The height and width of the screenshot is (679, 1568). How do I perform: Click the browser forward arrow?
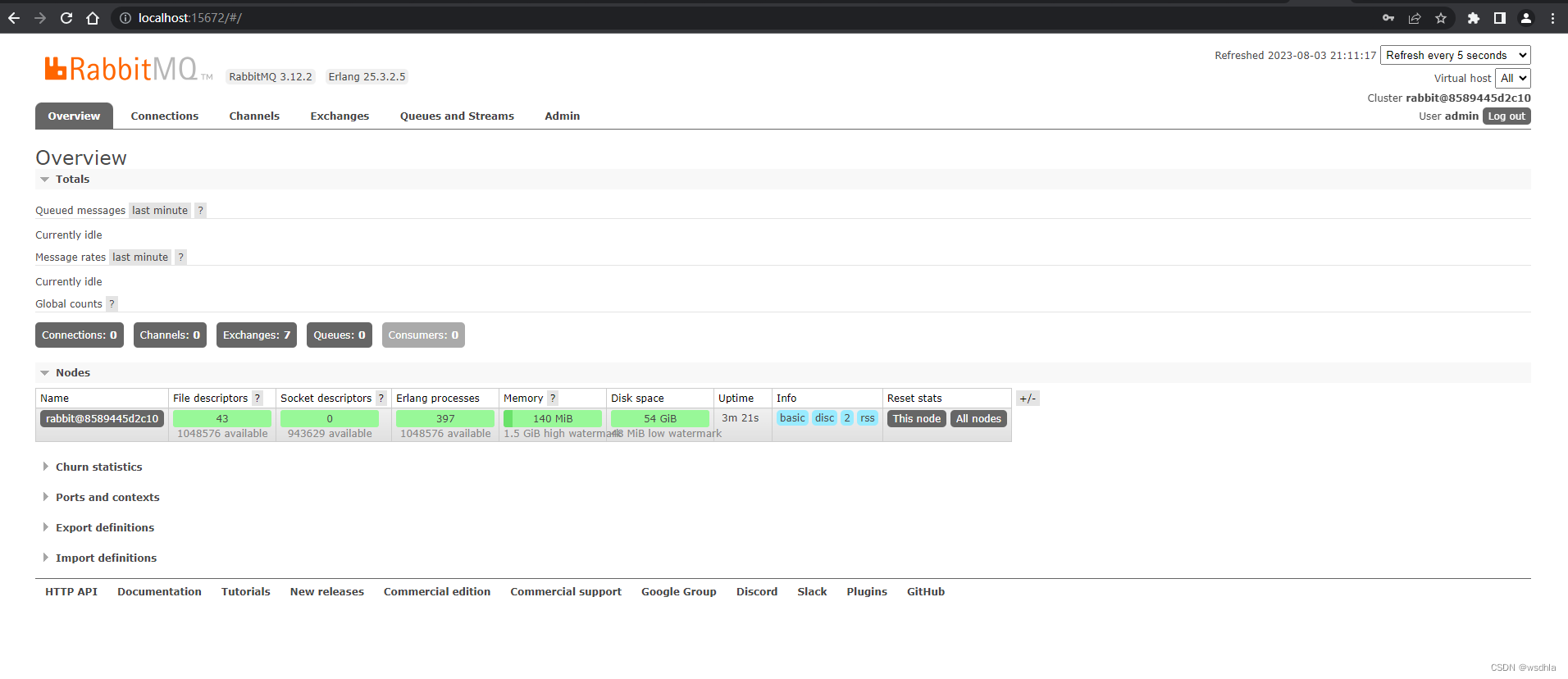pyautogui.click(x=40, y=18)
